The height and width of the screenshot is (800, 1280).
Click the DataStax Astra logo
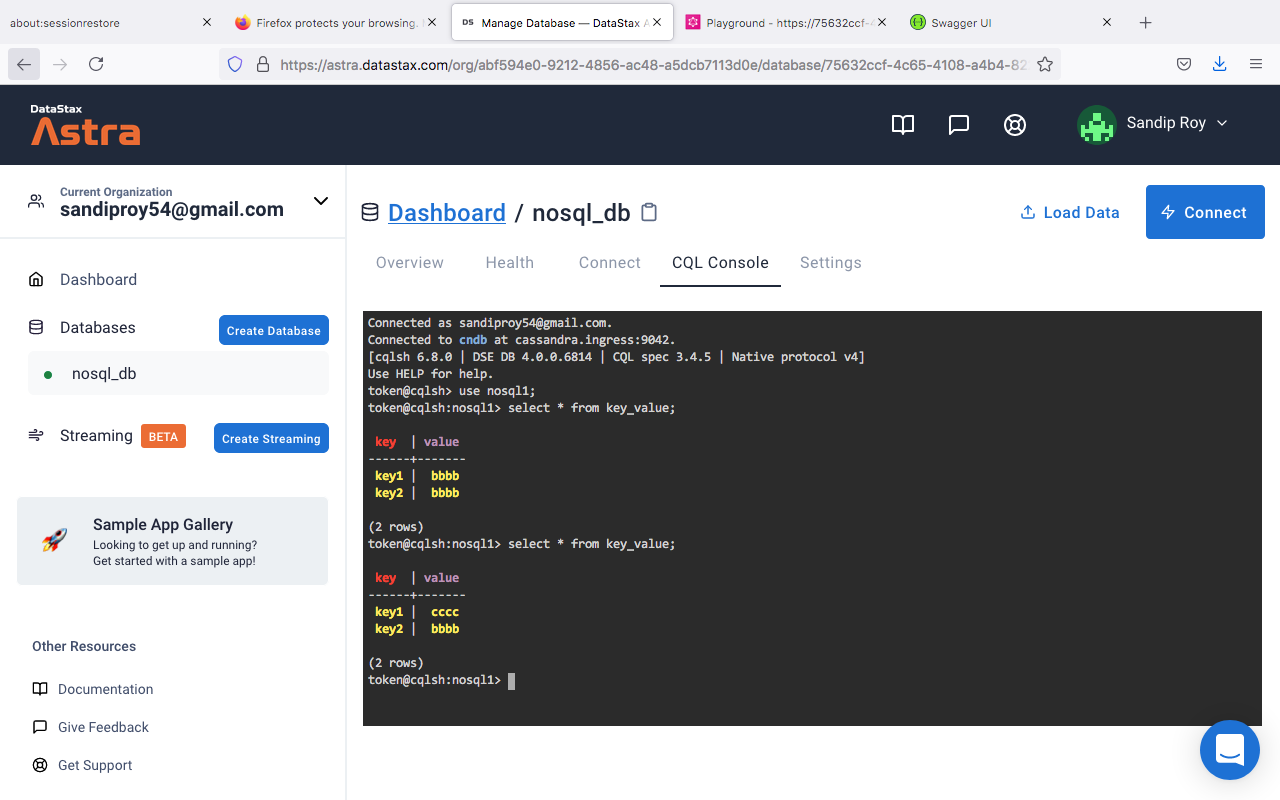coord(85,124)
